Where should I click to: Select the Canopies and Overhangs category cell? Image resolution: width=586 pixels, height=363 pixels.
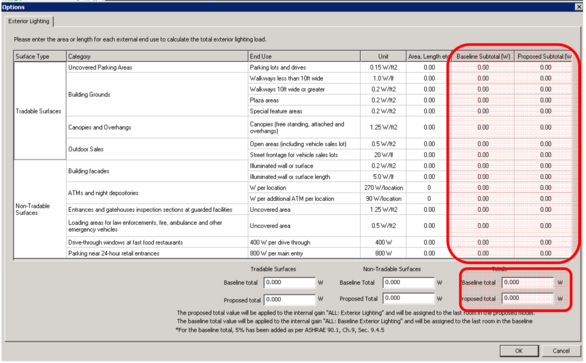pos(157,127)
